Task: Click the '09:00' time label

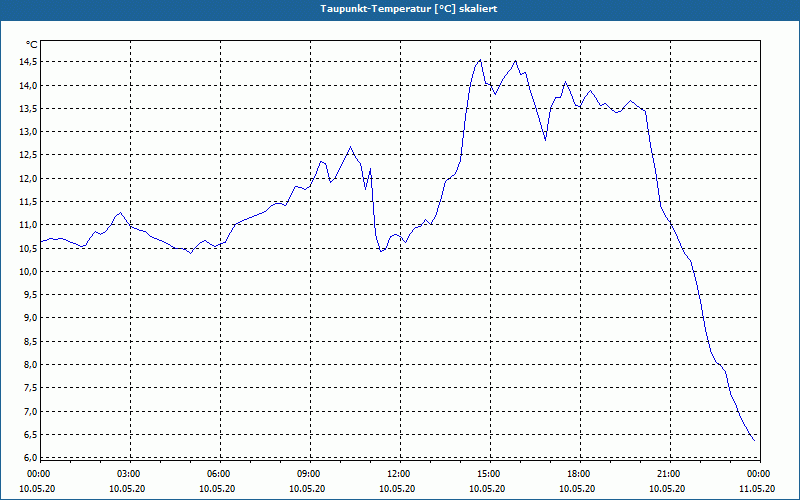Action: pos(309,474)
